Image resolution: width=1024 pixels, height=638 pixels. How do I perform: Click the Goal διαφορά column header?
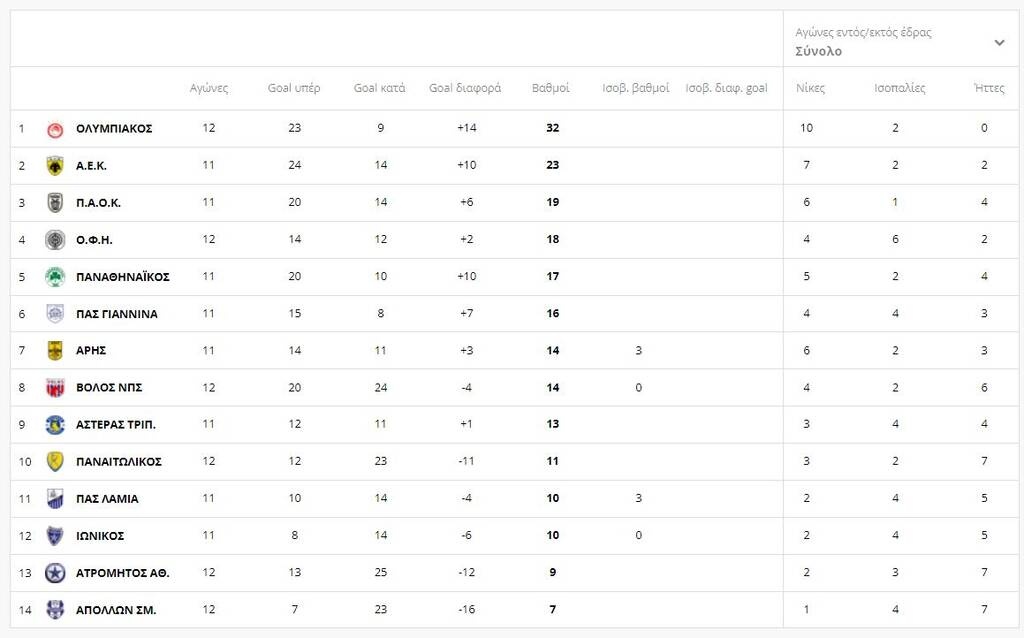click(x=465, y=88)
